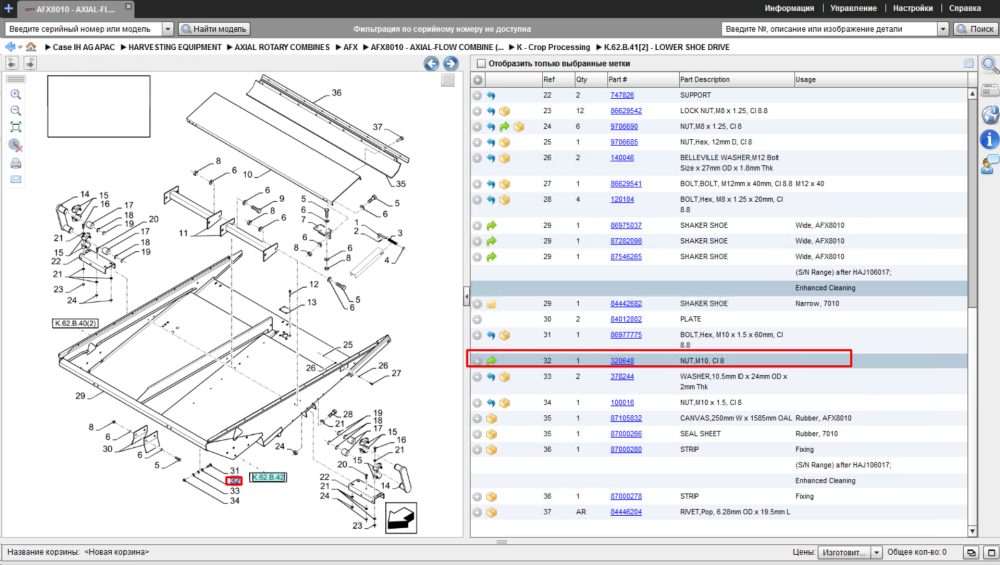The width and height of the screenshot is (1000, 565).
Task: Select the round add button for part 87000278
Action: pos(477,497)
